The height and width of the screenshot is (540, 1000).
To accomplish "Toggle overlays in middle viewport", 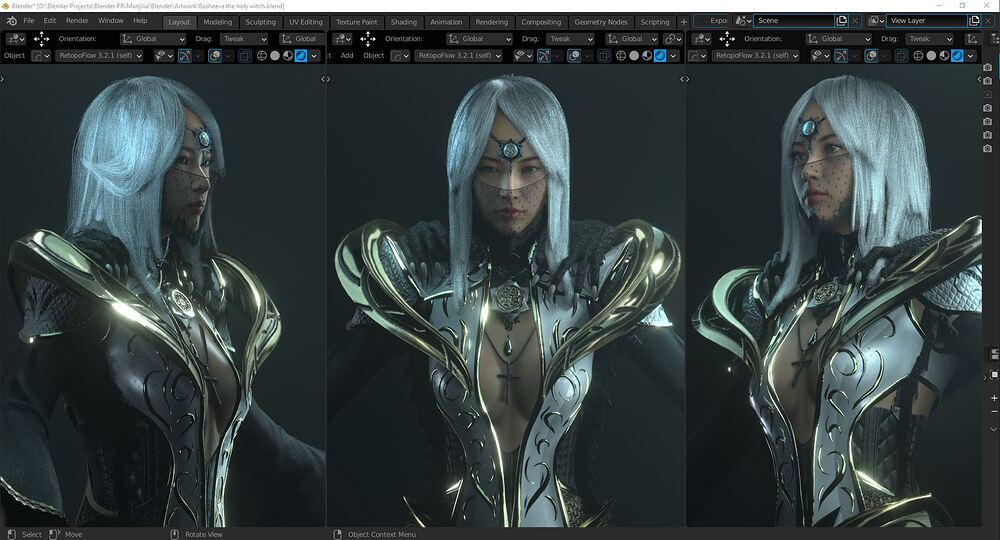I will 574,55.
